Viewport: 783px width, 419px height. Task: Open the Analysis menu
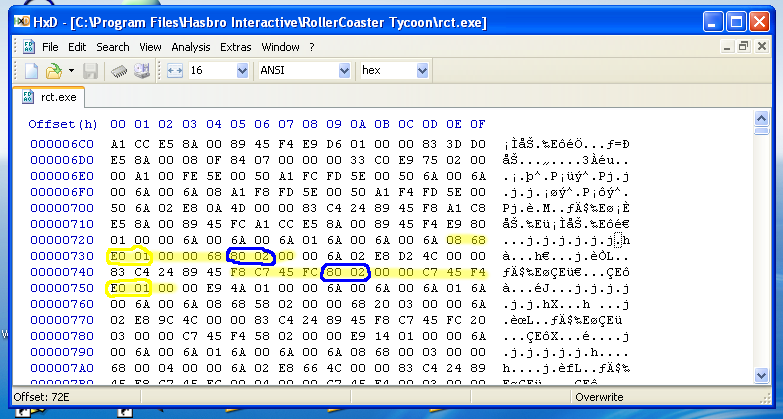pos(191,47)
